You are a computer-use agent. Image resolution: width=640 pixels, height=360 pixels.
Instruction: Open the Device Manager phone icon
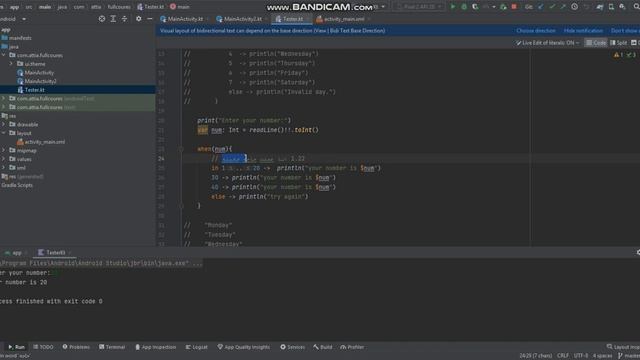[611, 7]
